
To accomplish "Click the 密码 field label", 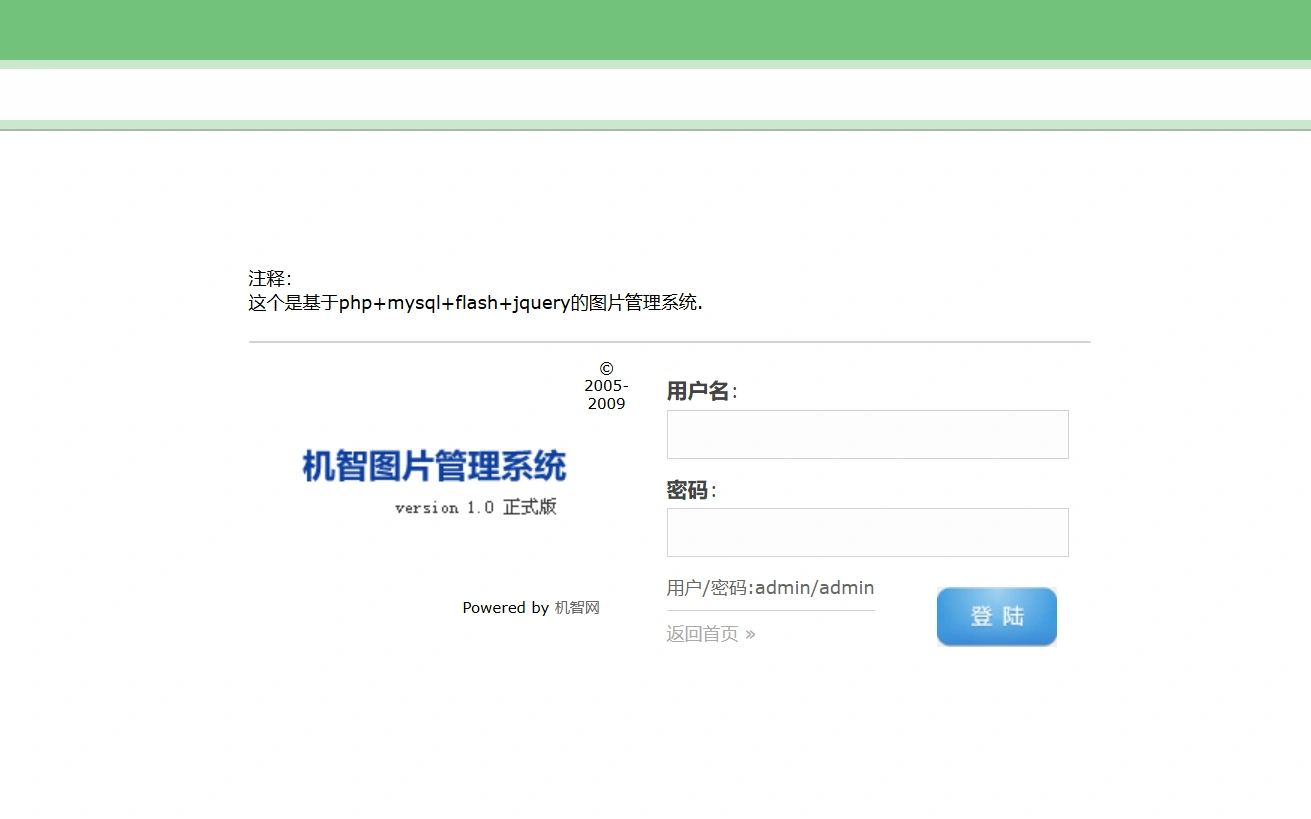I will [688, 490].
